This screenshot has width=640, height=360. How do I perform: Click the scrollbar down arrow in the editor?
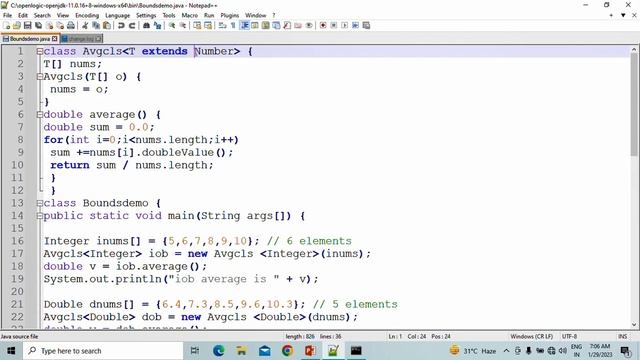click(634, 325)
